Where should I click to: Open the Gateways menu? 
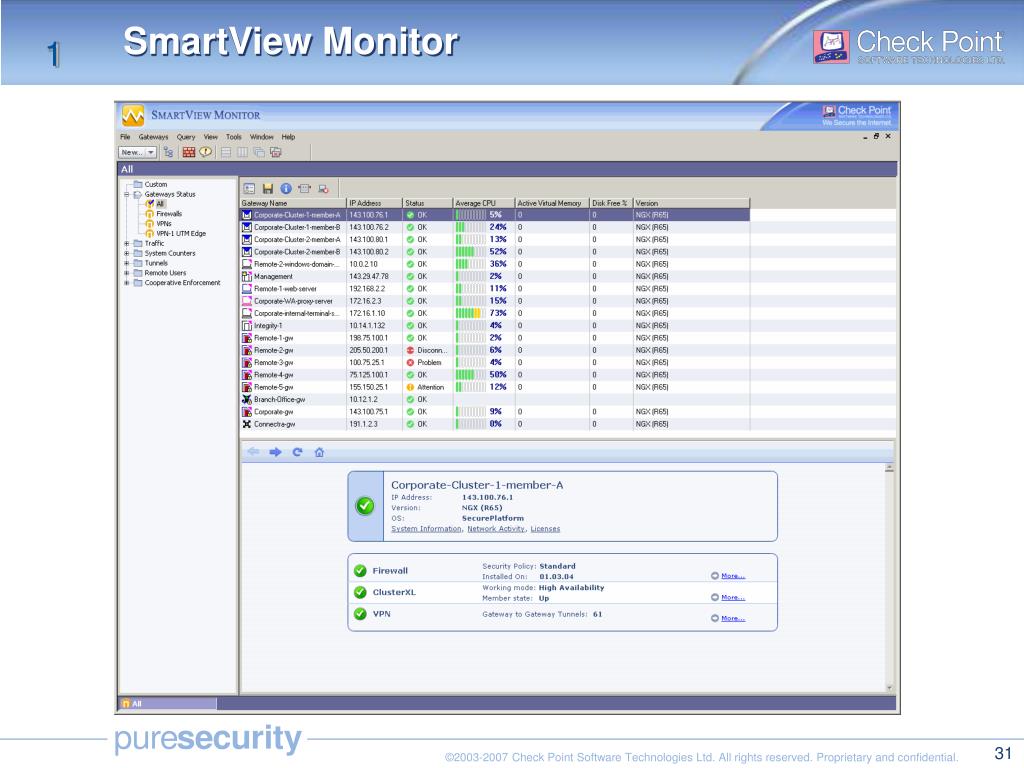[x=153, y=137]
